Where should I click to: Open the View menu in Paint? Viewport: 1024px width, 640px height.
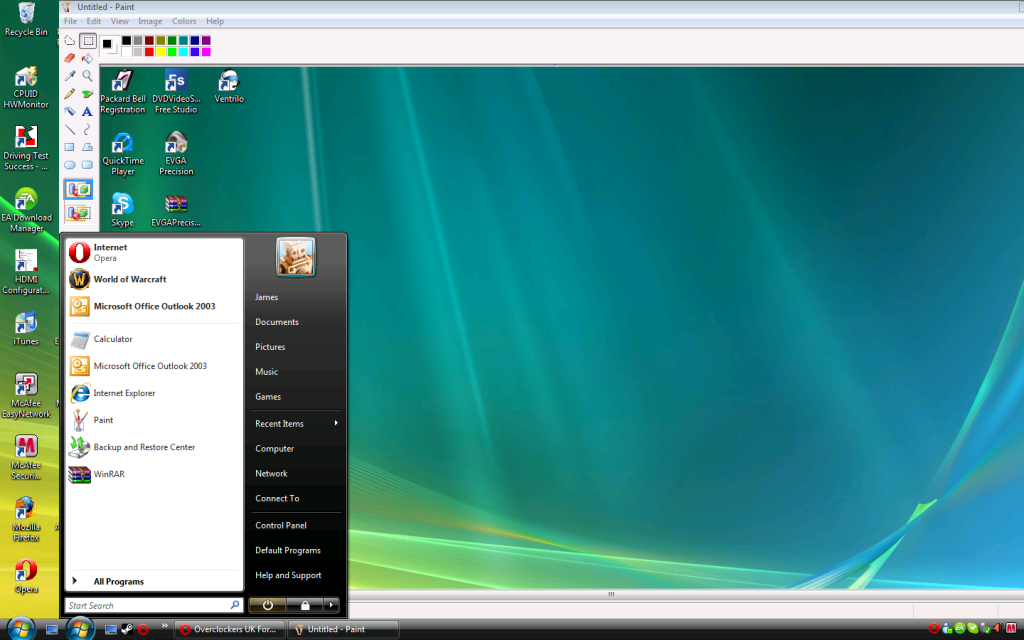(x=120, y=21)
